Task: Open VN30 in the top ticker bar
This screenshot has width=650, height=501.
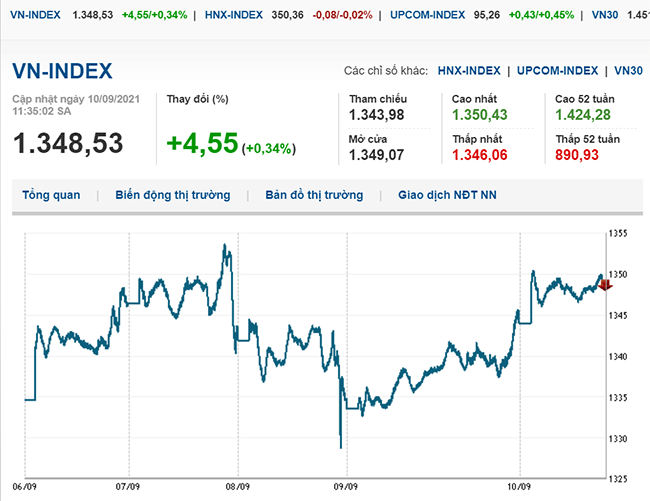Action: tap(604, 15)
